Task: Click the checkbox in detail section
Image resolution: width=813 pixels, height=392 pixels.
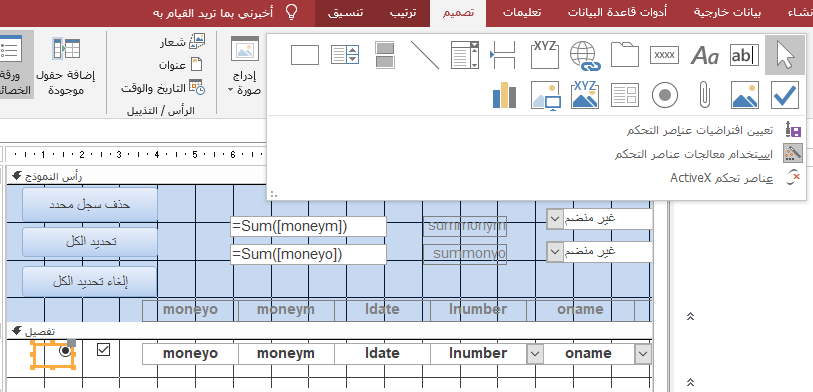Action: coord(103,350)
